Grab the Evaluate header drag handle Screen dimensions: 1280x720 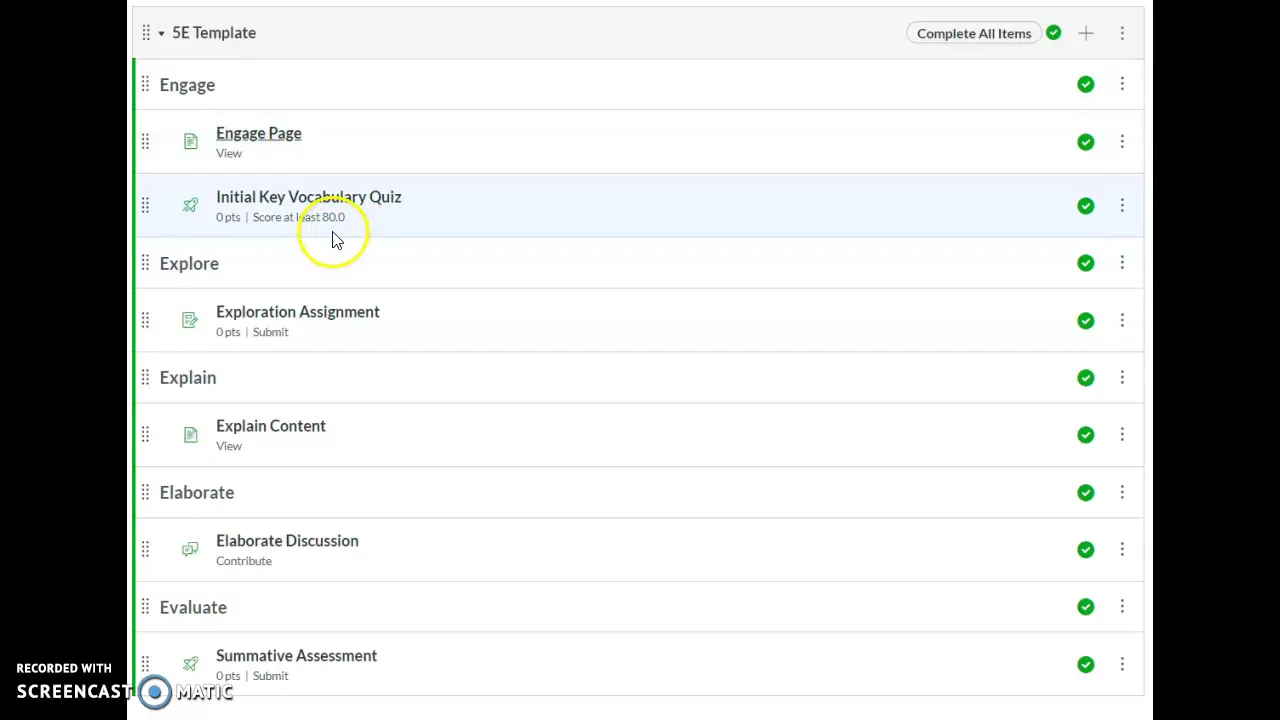(145, 606)
